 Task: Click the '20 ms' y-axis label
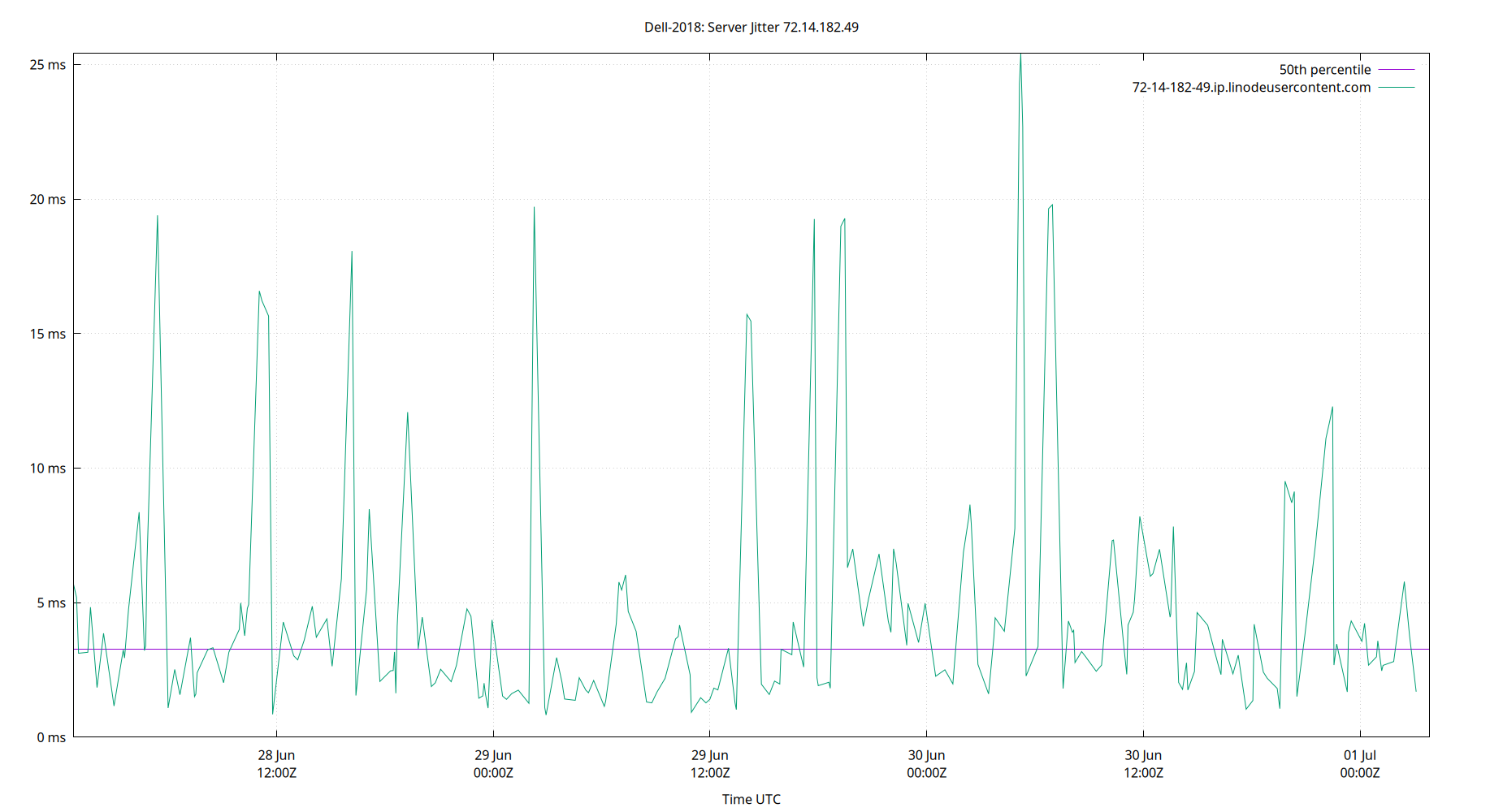48,200
